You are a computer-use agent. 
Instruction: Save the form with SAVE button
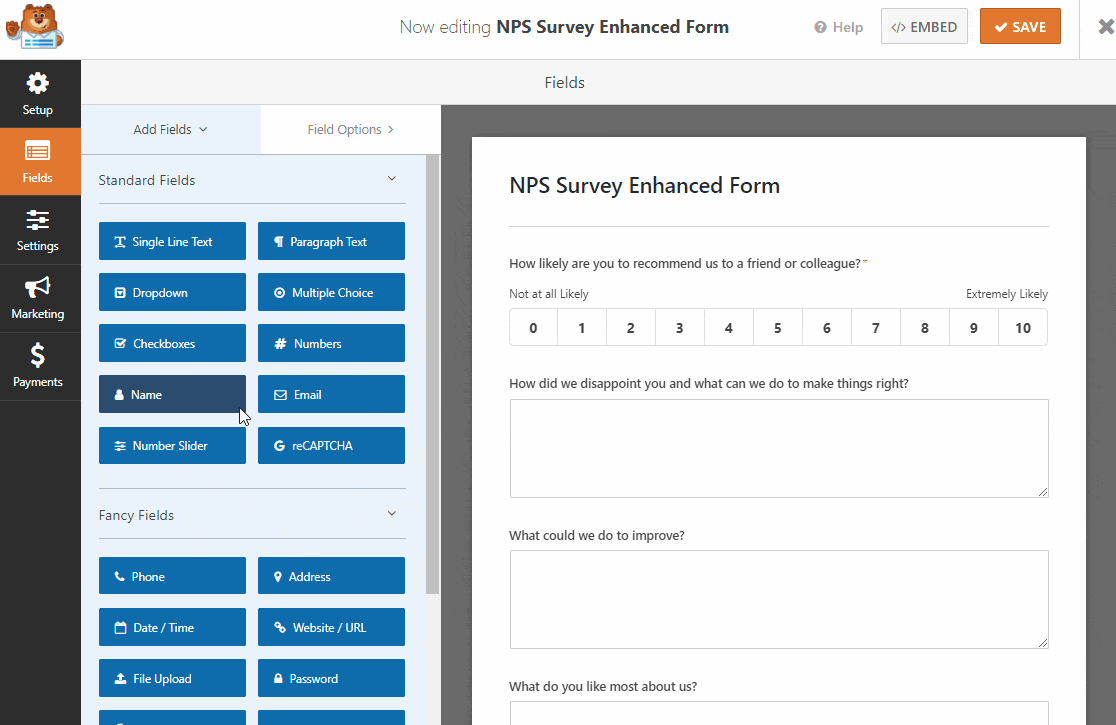click(x=1020, y=26)
